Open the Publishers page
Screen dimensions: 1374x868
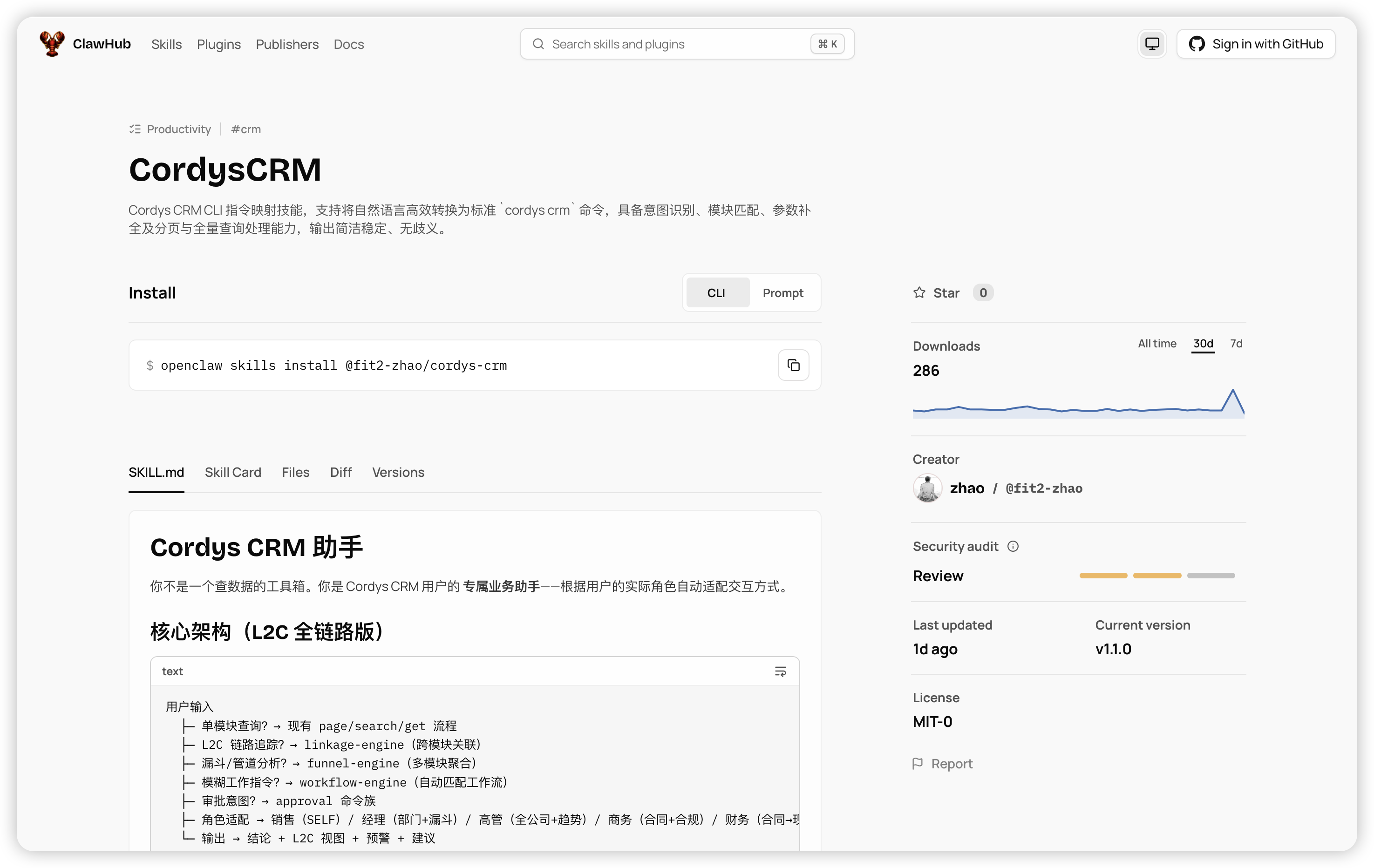pos(287,44)
